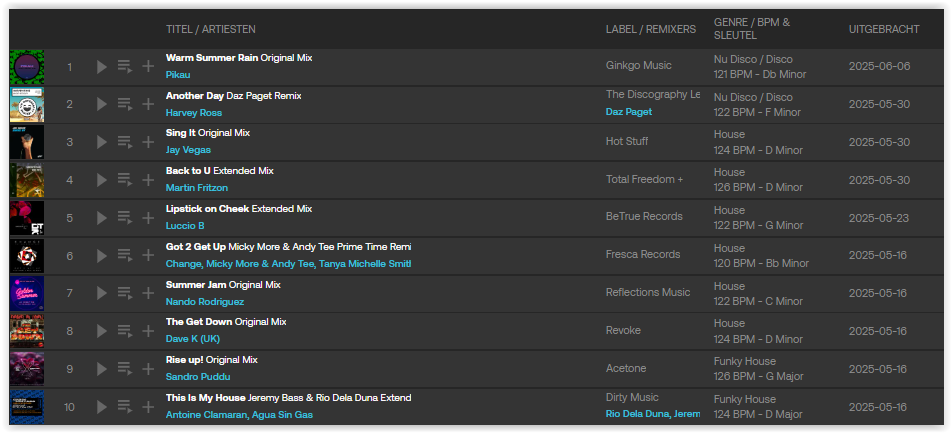Play Summer Jam by Nando Rodriguez
The image size is (952, 433).
point(101,293)
